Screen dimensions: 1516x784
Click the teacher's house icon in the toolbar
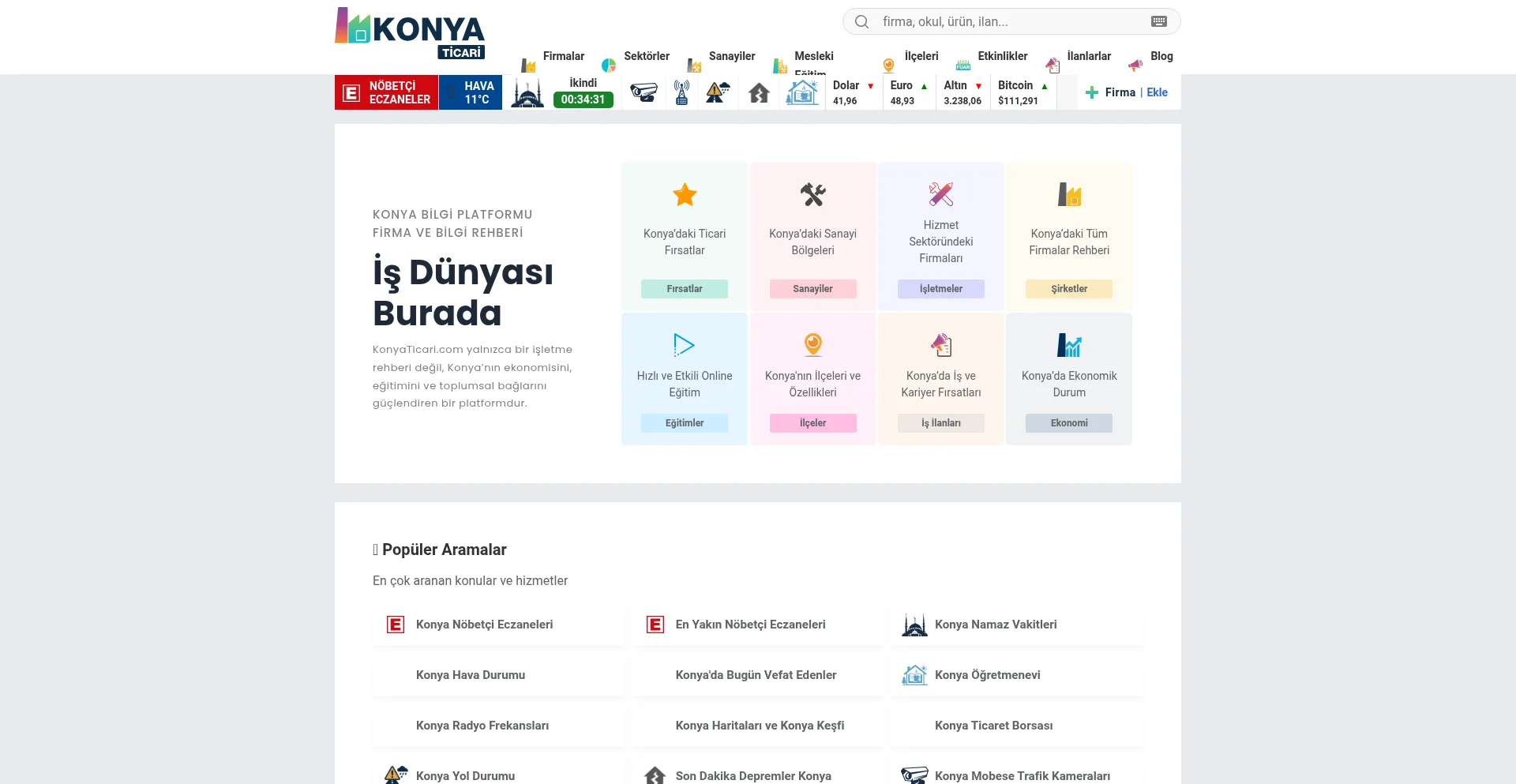tap(801, 92)
